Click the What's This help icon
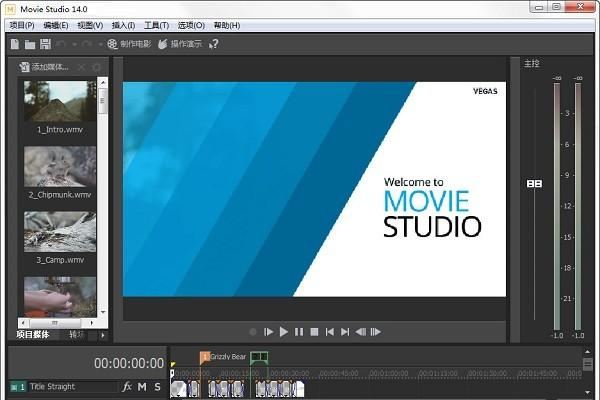 (213, 44)
